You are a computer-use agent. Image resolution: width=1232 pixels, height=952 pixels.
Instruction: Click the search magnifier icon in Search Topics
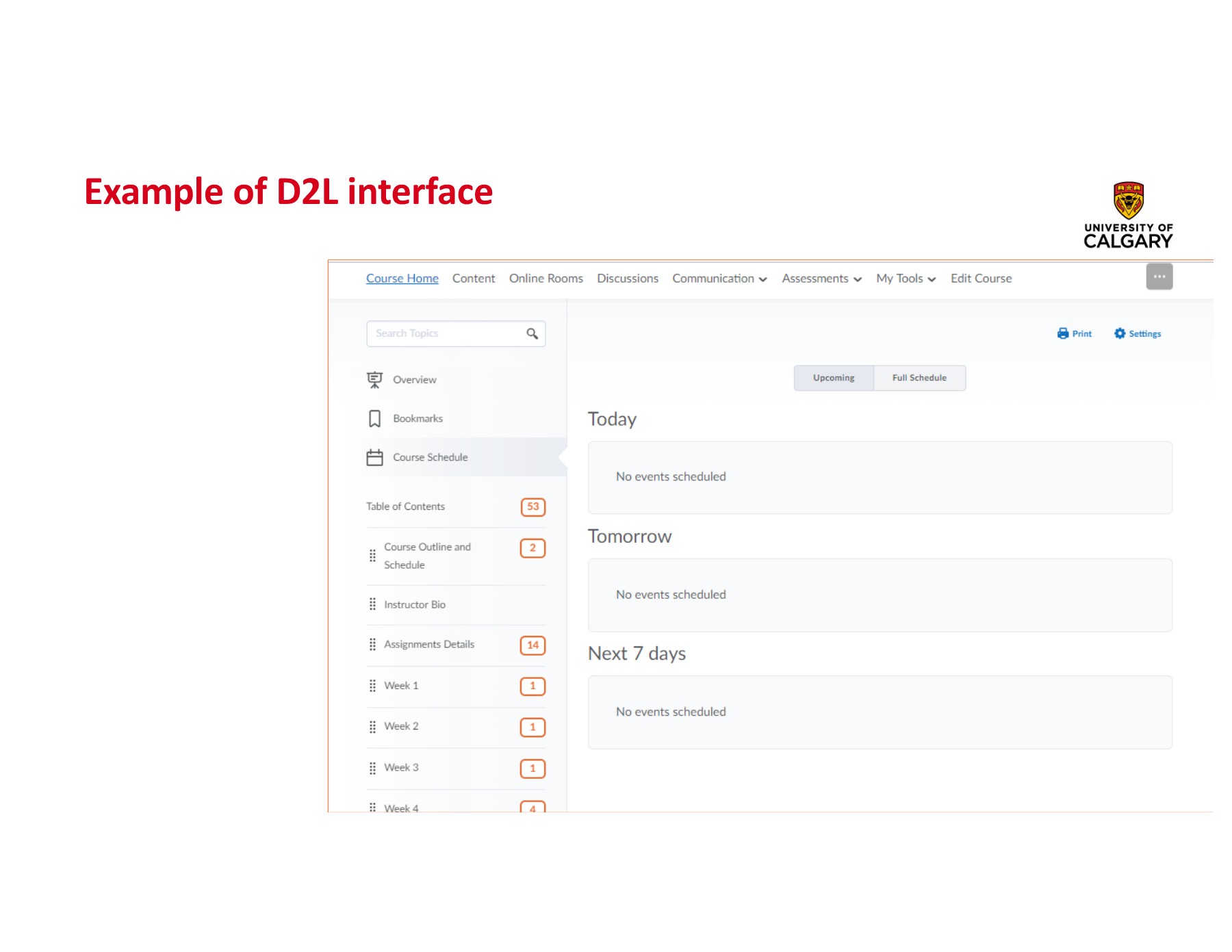pos(532,334)
